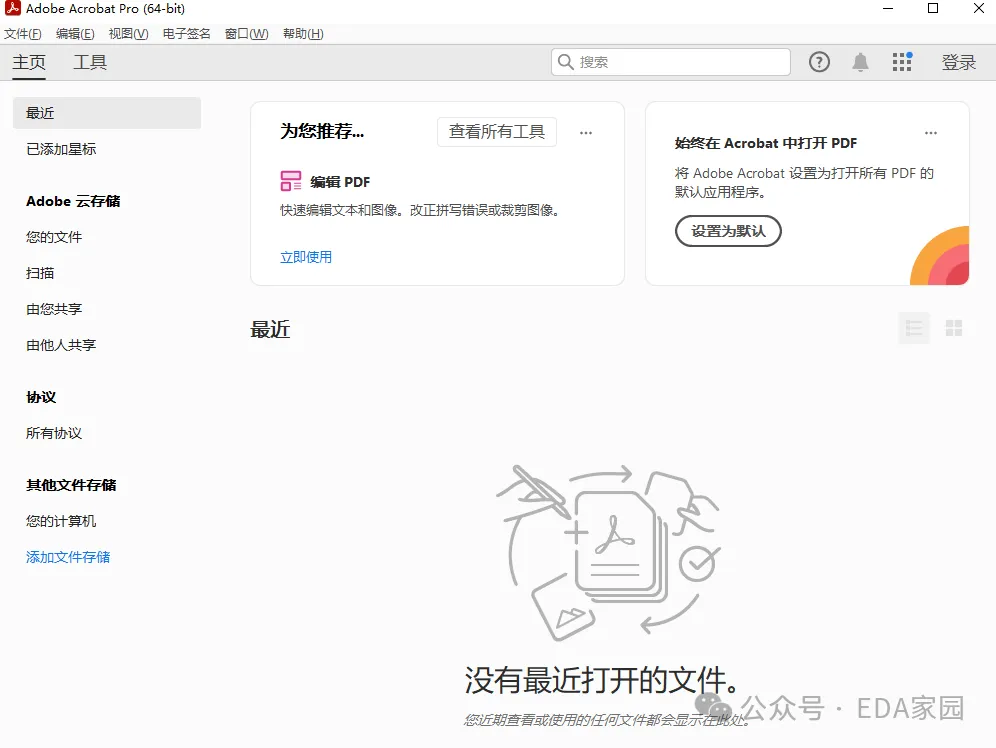Open 您的计算机 in the sidebar
The image size is (996, 748).
(61, 521)
